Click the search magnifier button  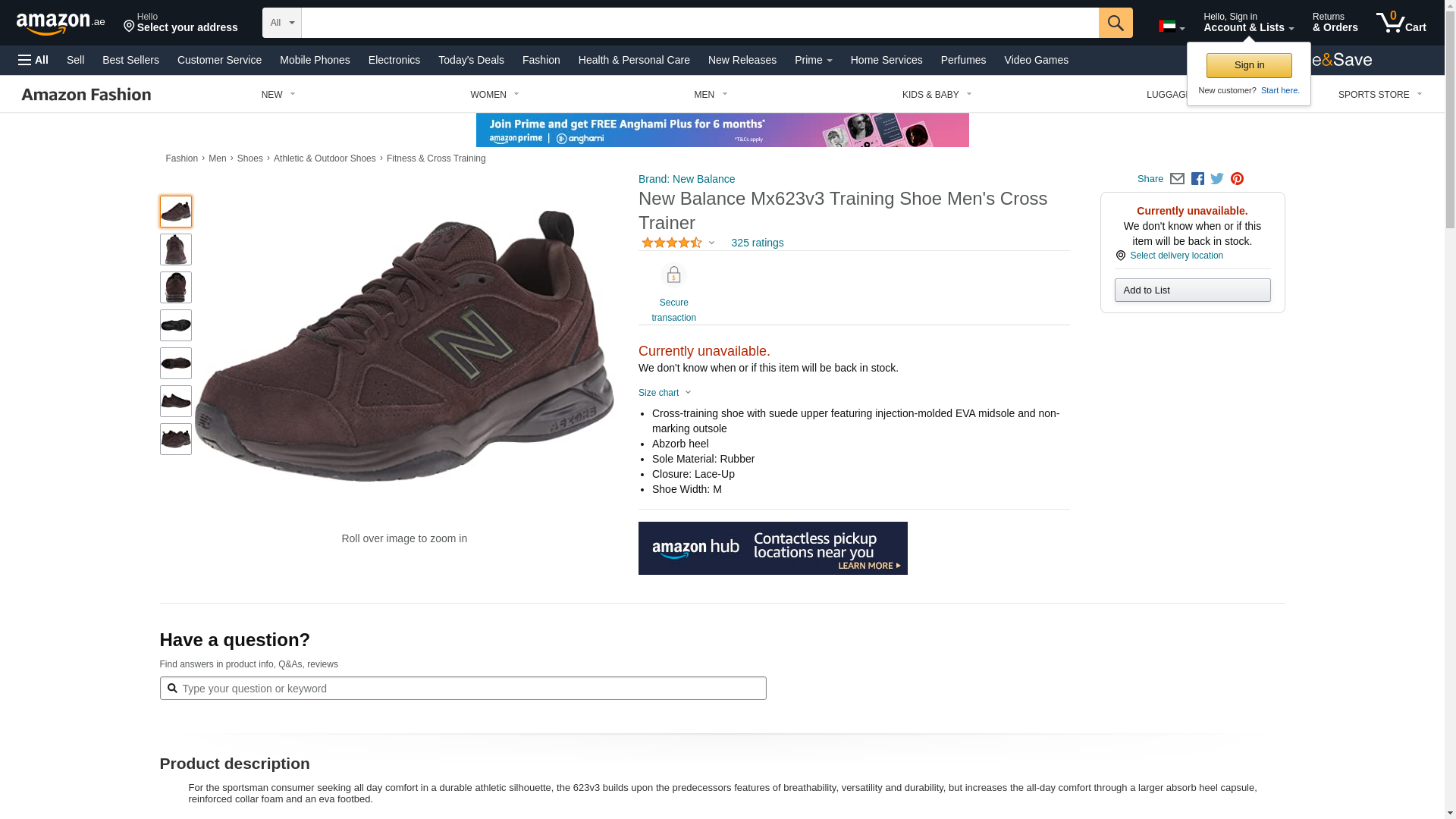click(x=1115, y=23)
